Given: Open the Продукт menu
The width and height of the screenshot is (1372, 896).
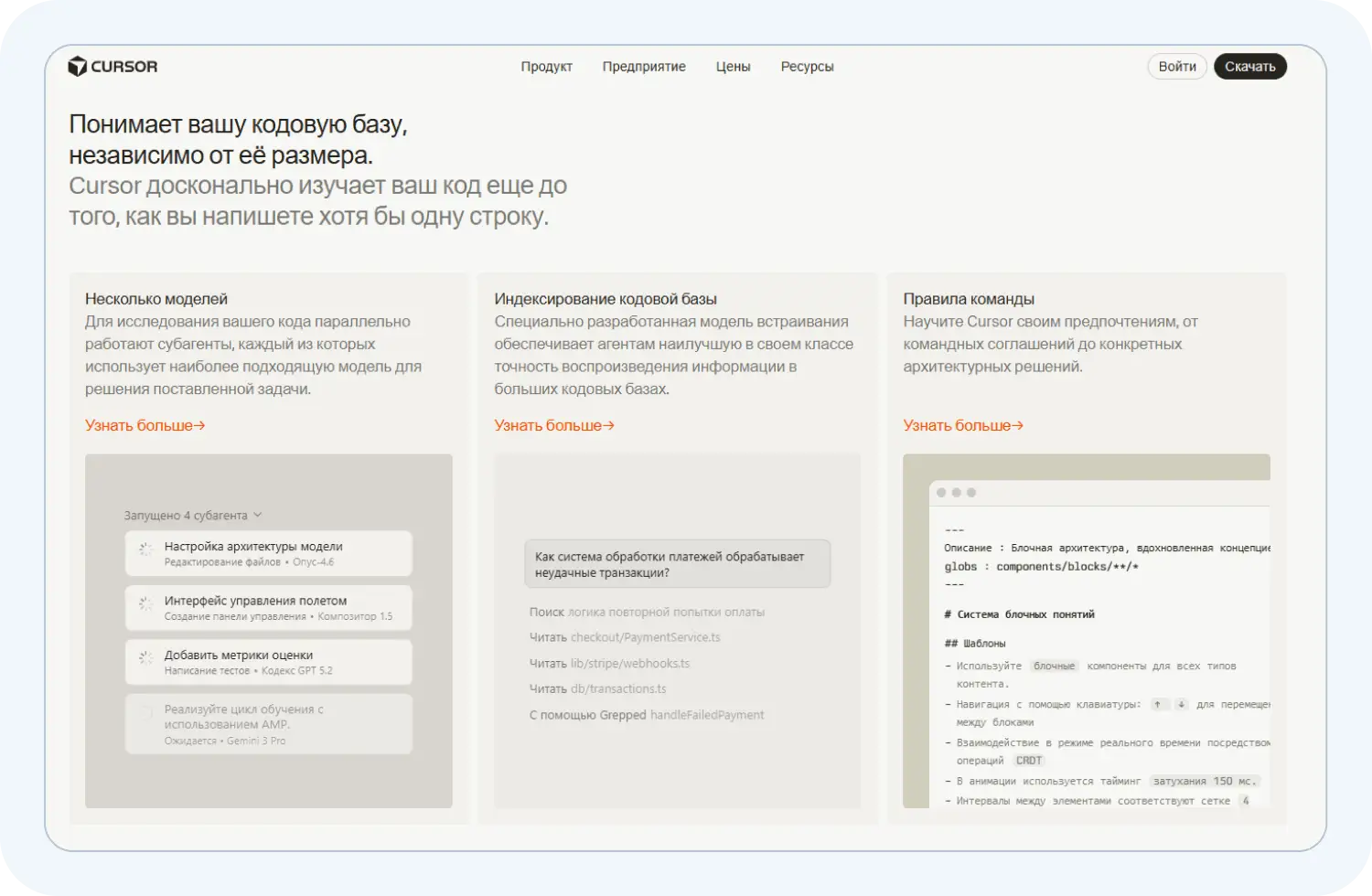Looking at the screenshot, I should [546, 67].
